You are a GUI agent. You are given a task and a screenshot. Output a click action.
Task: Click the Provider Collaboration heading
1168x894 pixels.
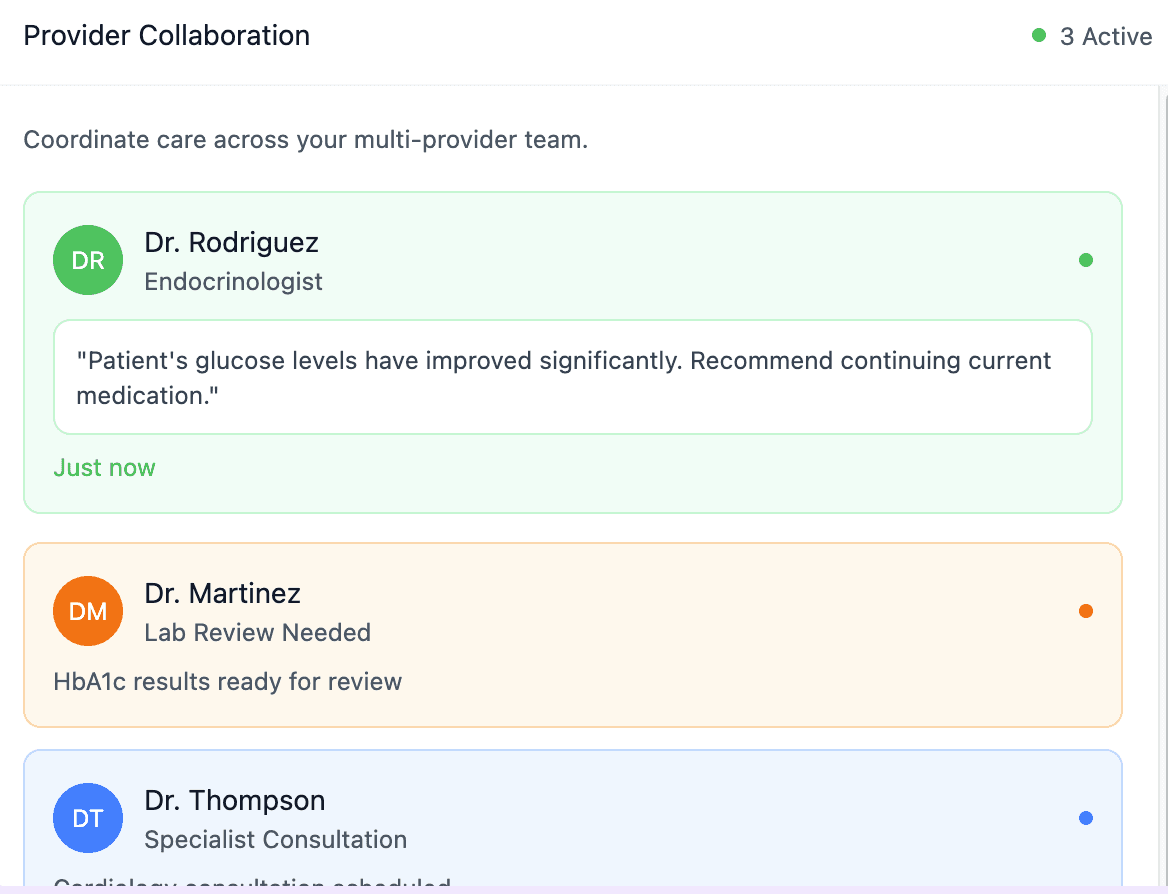[167, 36]
